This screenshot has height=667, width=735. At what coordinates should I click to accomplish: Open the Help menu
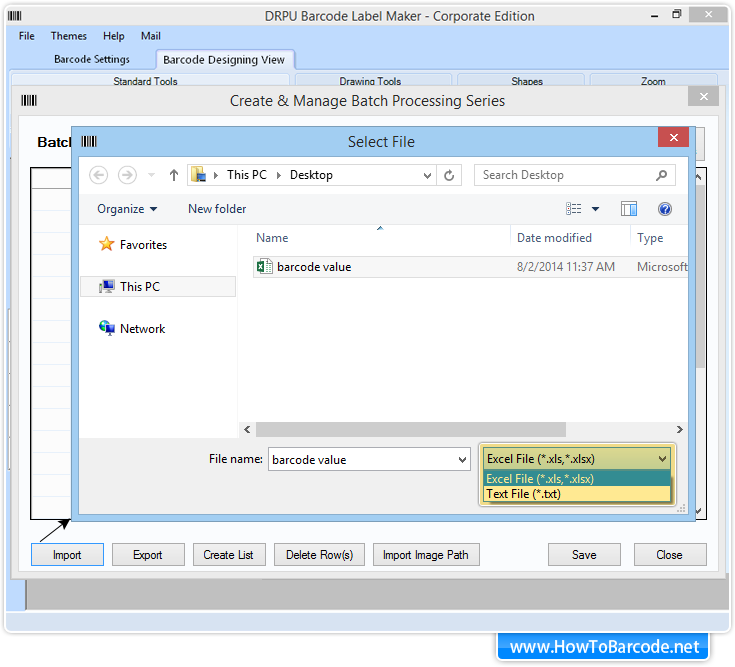coord(113,36)
